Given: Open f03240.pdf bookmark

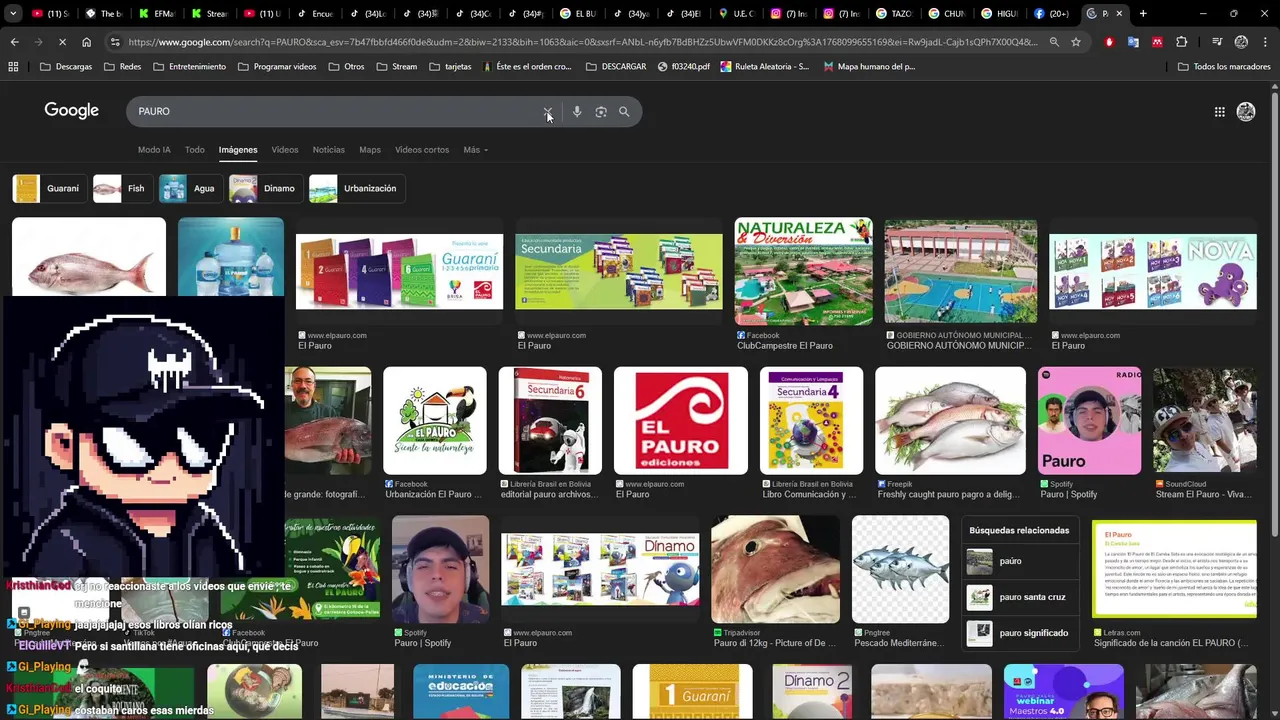Looking at the screenshot, I should pos(684,67).
